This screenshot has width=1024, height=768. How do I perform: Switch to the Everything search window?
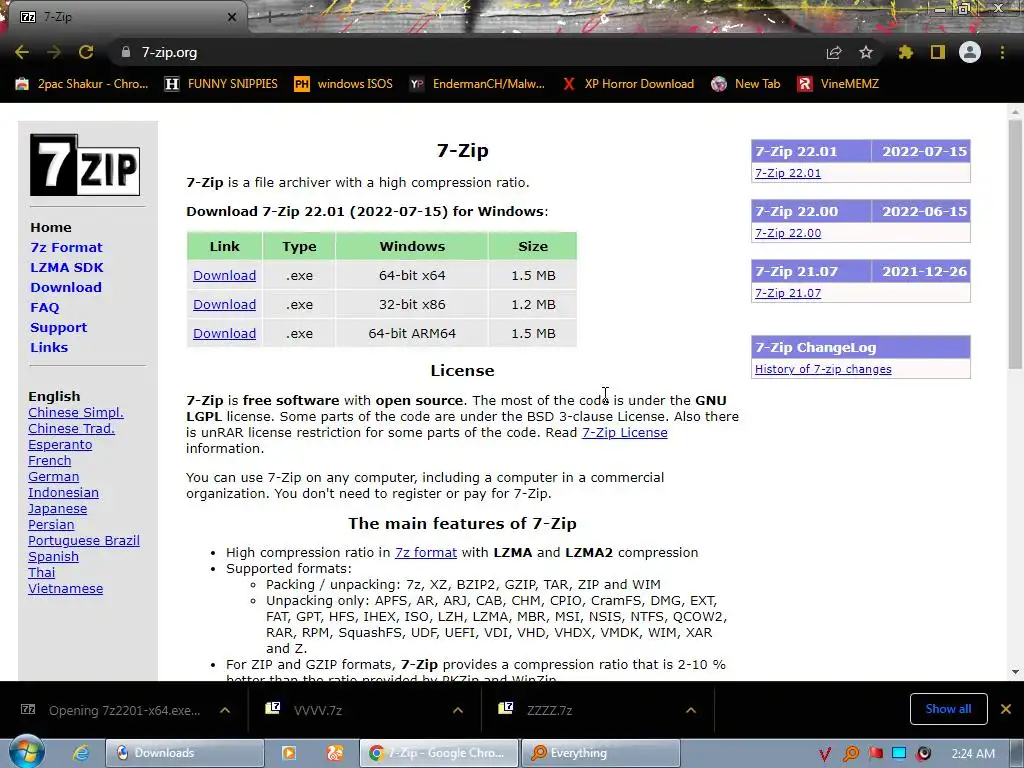[600, 752]
